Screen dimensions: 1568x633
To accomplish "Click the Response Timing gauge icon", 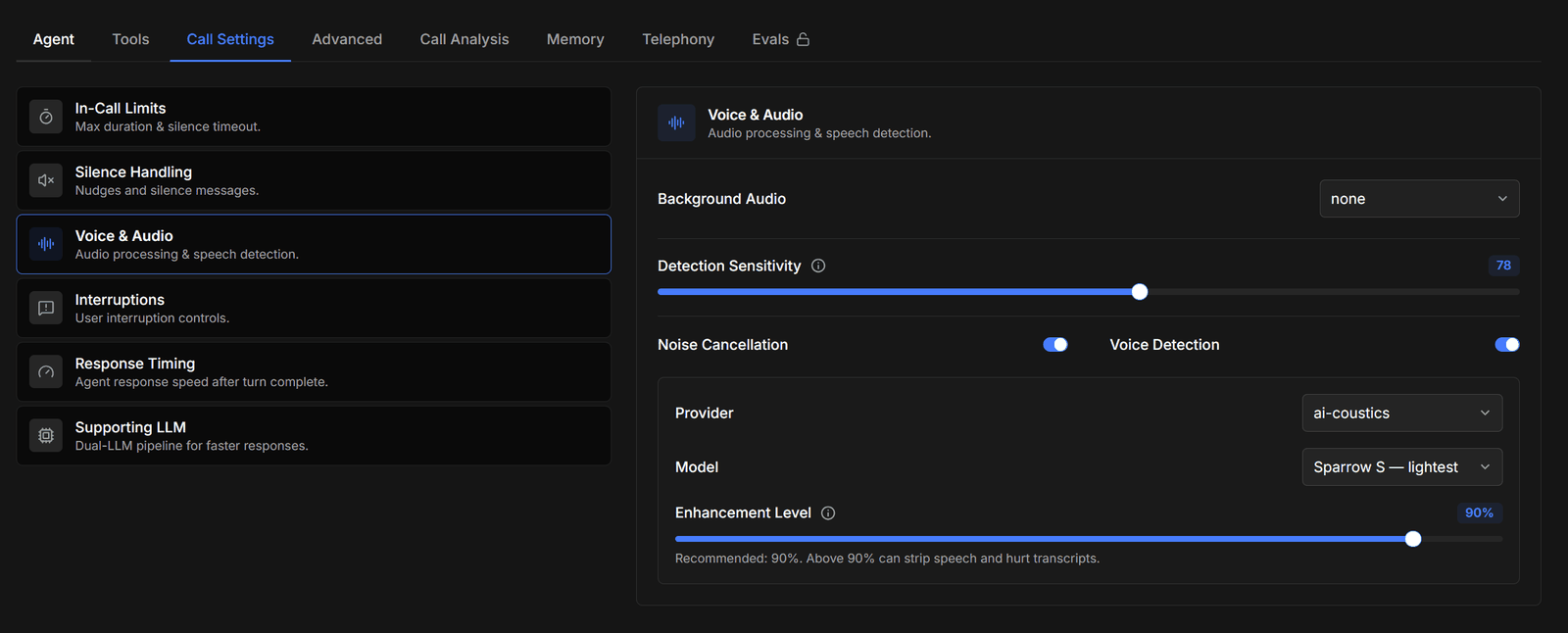I will click(46, 371).
